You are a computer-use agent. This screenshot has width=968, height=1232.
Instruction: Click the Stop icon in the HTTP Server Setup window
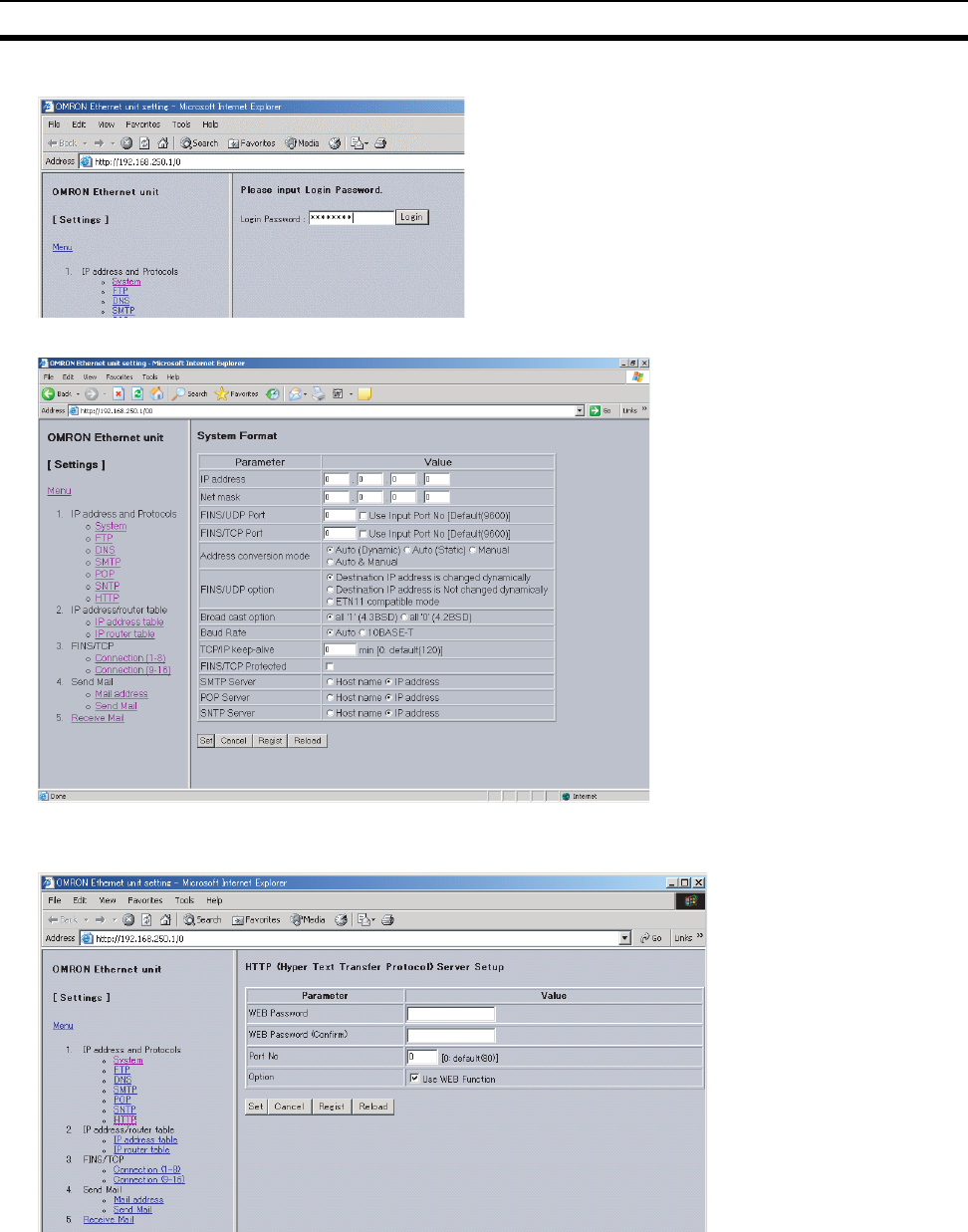pos(127,920)
